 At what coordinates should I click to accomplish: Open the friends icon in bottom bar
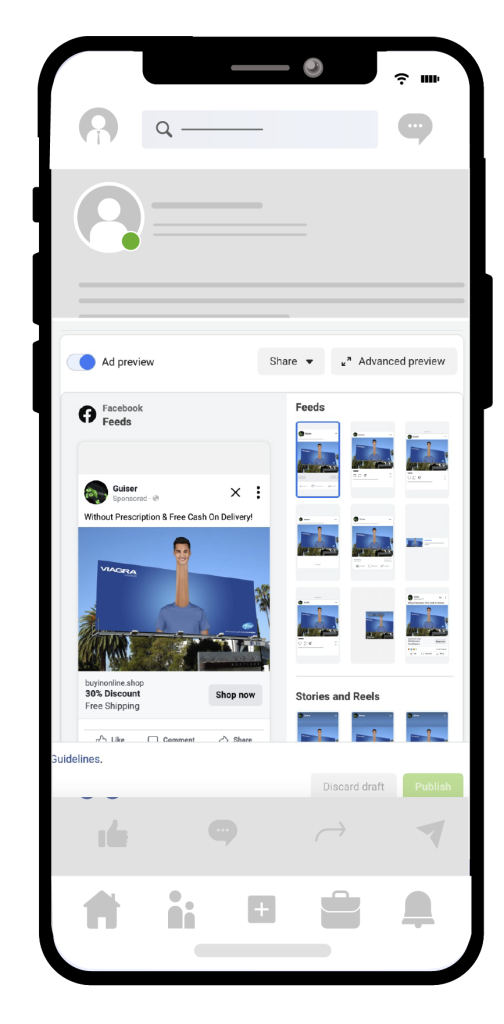pos(181,909)
